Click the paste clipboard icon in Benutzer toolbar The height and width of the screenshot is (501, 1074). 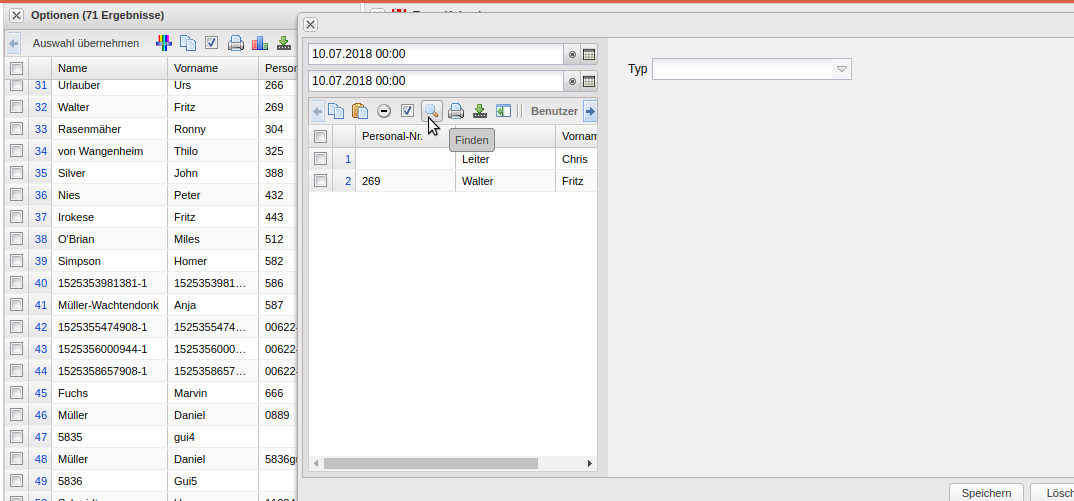click(x=360, y=111)
